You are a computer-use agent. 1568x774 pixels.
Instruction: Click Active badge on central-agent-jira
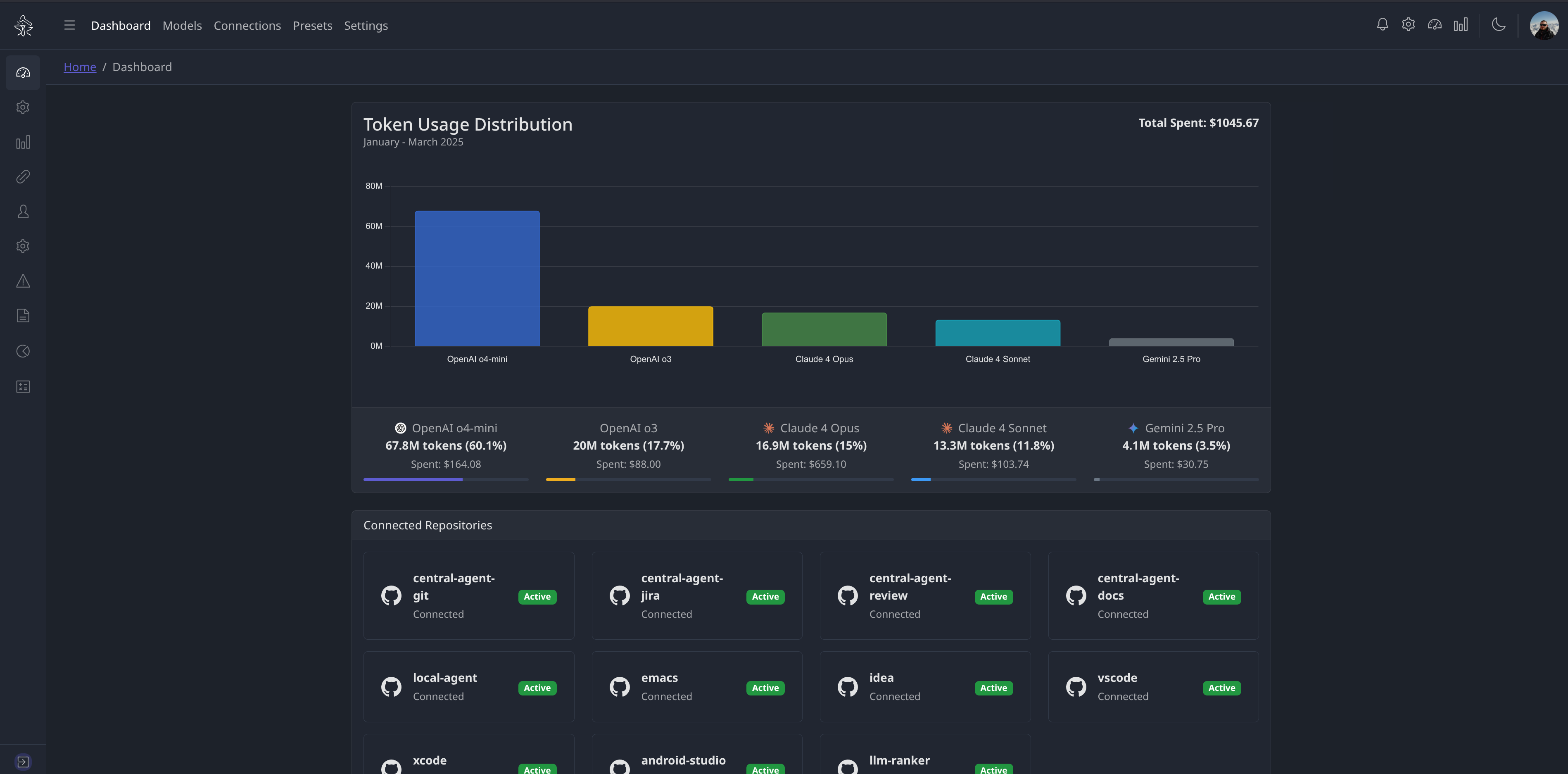(x=766, y=597)
